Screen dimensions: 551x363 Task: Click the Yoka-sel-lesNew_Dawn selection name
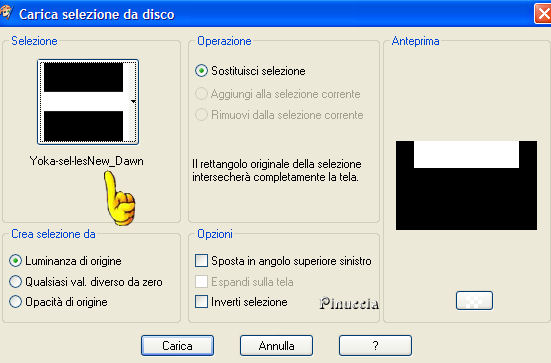coord(86,161)
